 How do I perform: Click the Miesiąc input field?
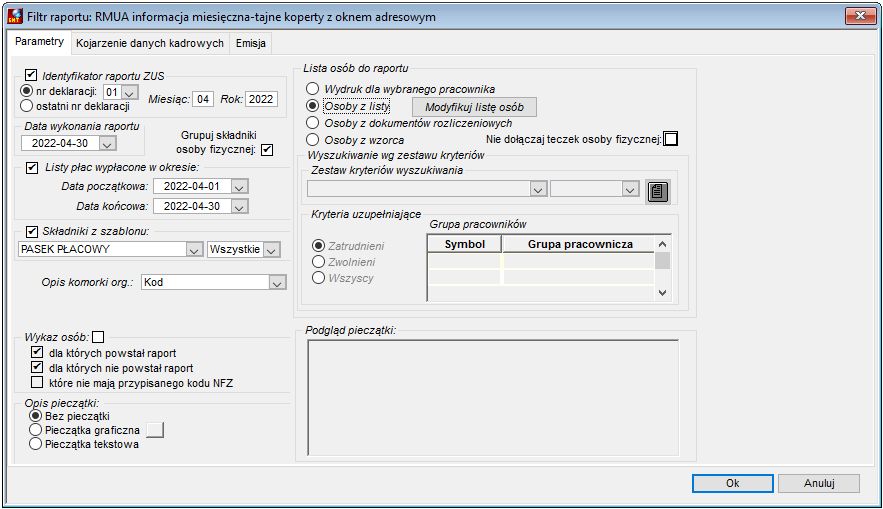(x=203, y=99)
